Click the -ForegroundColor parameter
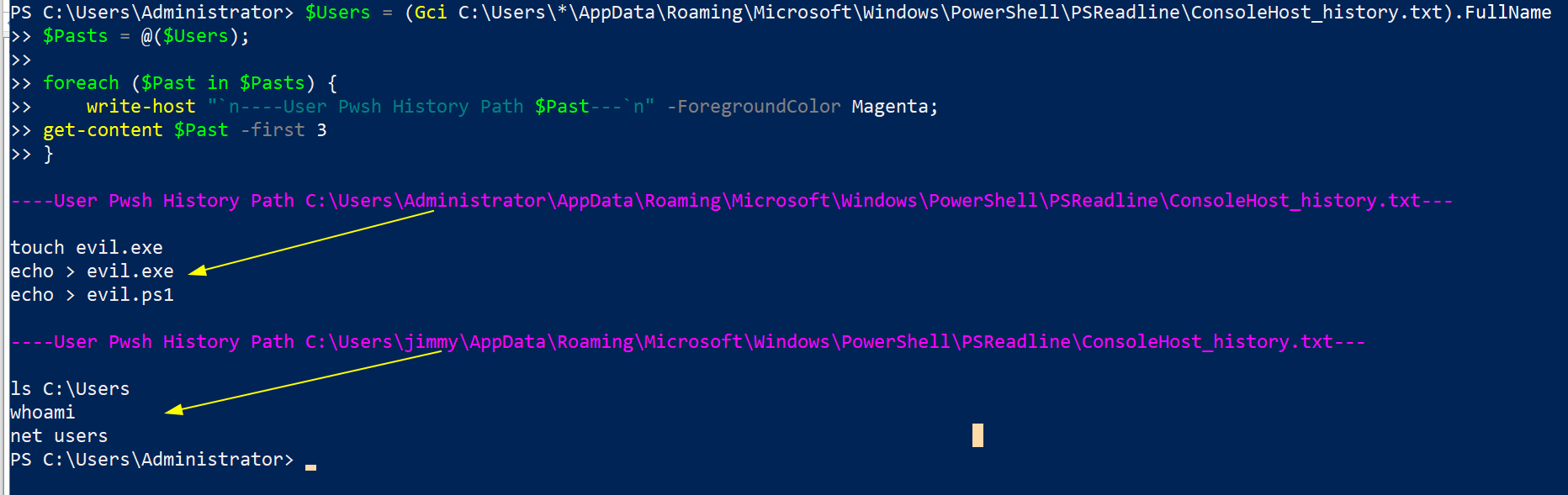Screen dimensions: 1568x495 (x=754, y=107)
